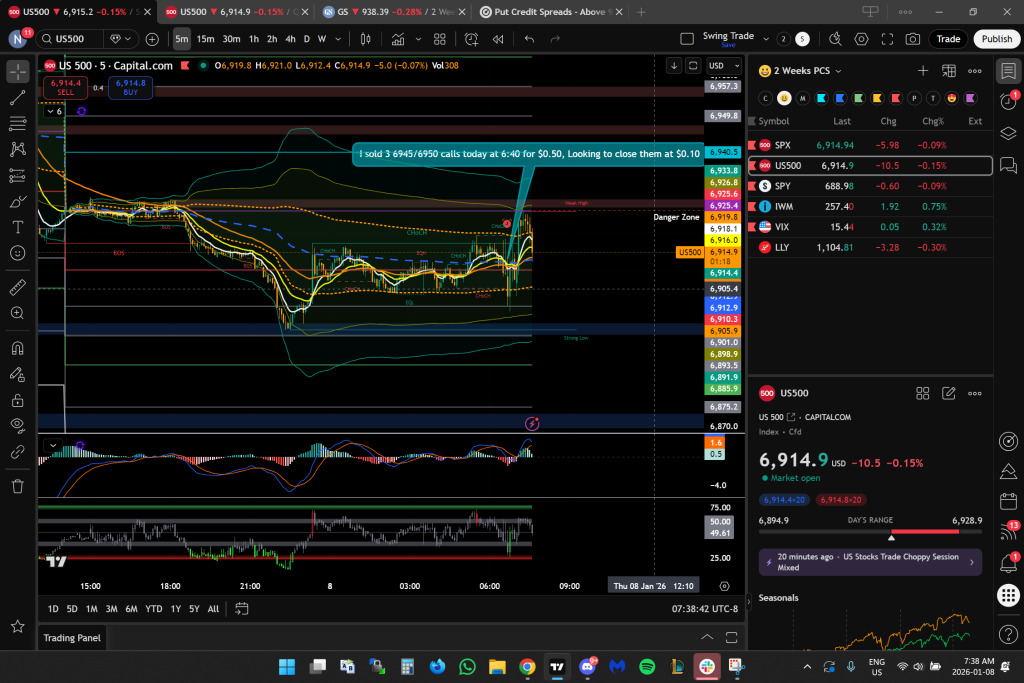This screenshot has width=1024, height=683.
Task: Toggle Magnet mode on the drawing toolbar
Action: pos(17,349)
